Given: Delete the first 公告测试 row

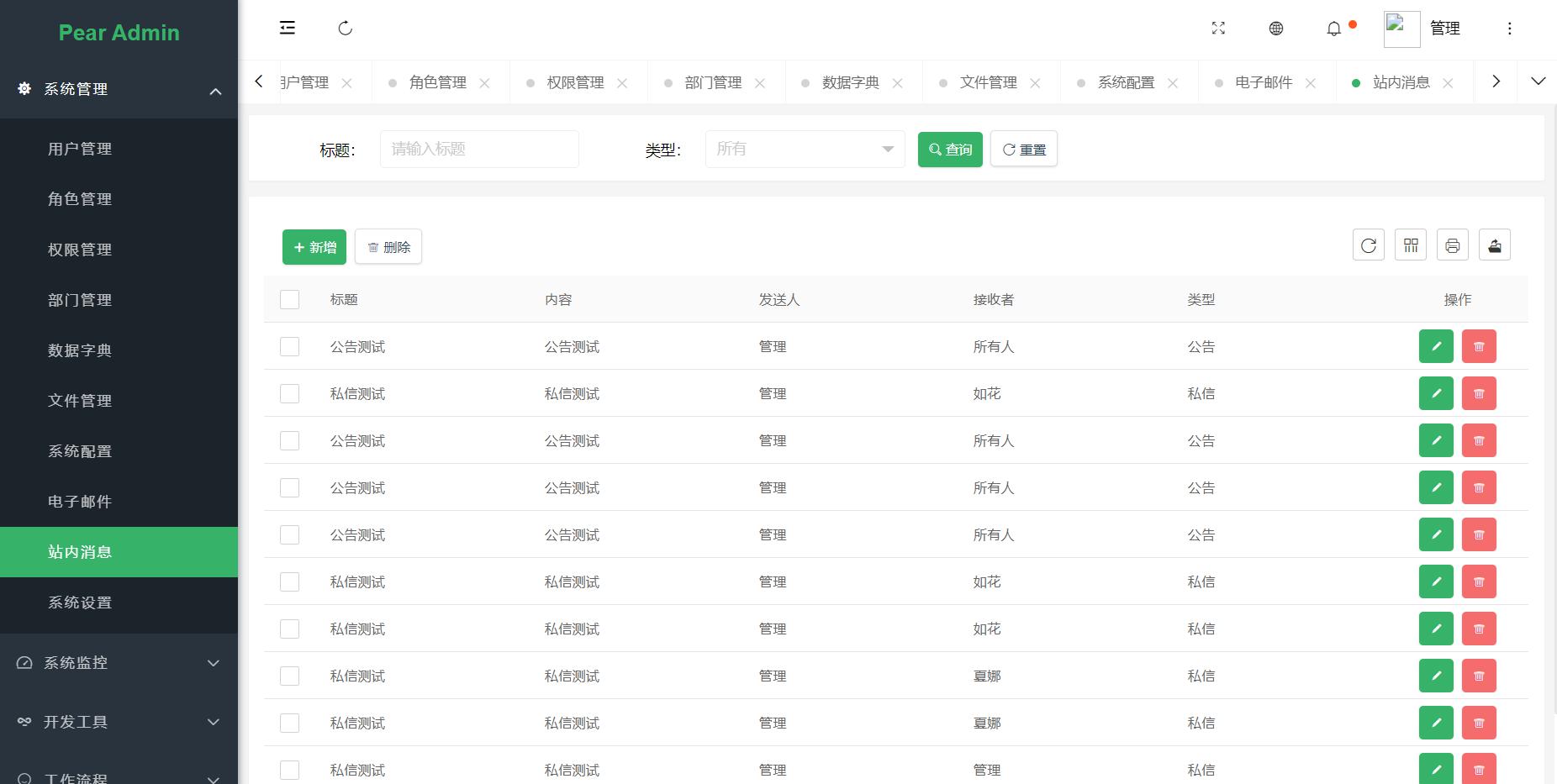Looking at the screenshot, I should (1479, 346).
